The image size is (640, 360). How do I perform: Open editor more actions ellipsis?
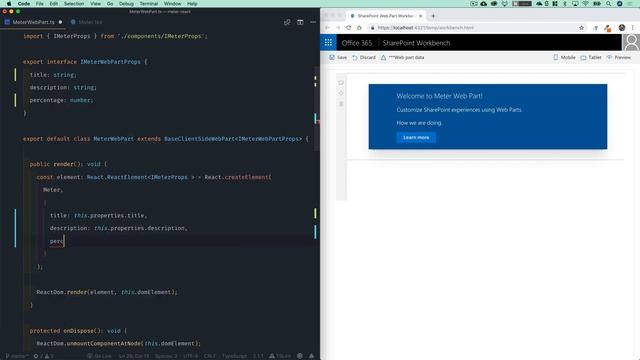tap(313, 22)
